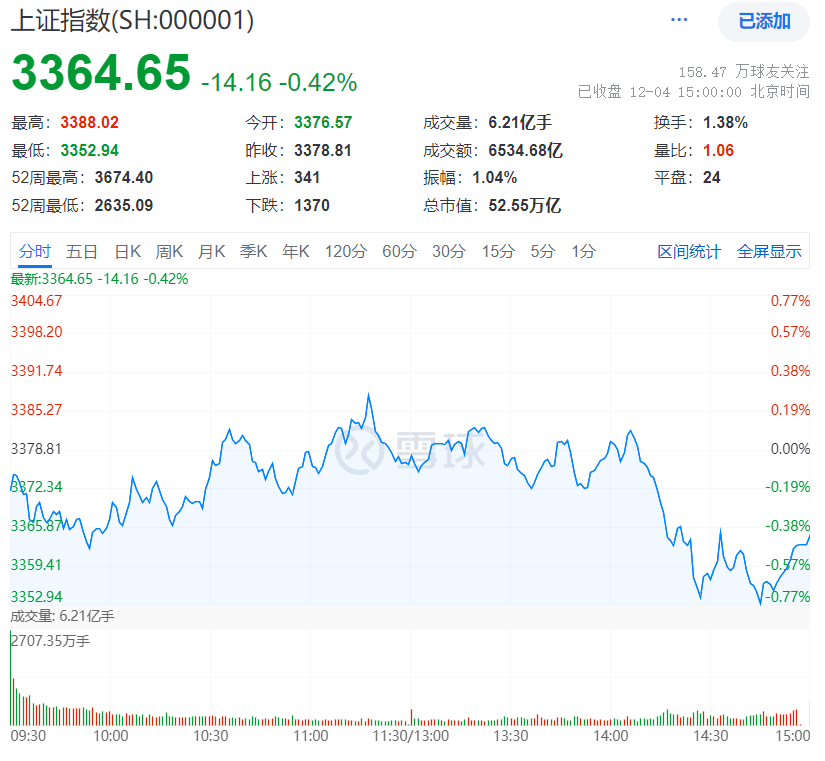
Task: Switch to the 五日 five-day chart tab
Action: (82, 252)
